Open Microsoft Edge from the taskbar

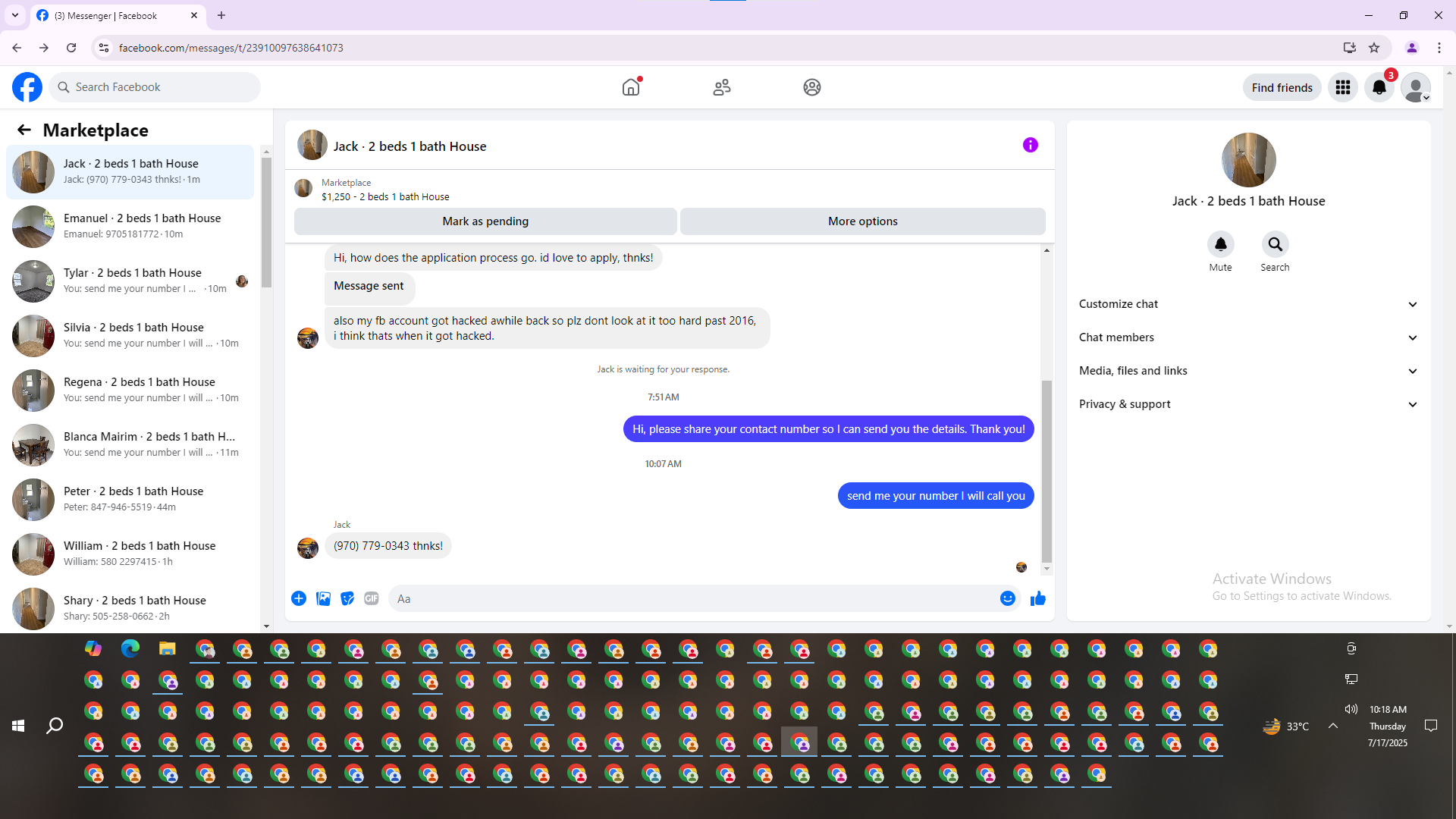[130, 648]
